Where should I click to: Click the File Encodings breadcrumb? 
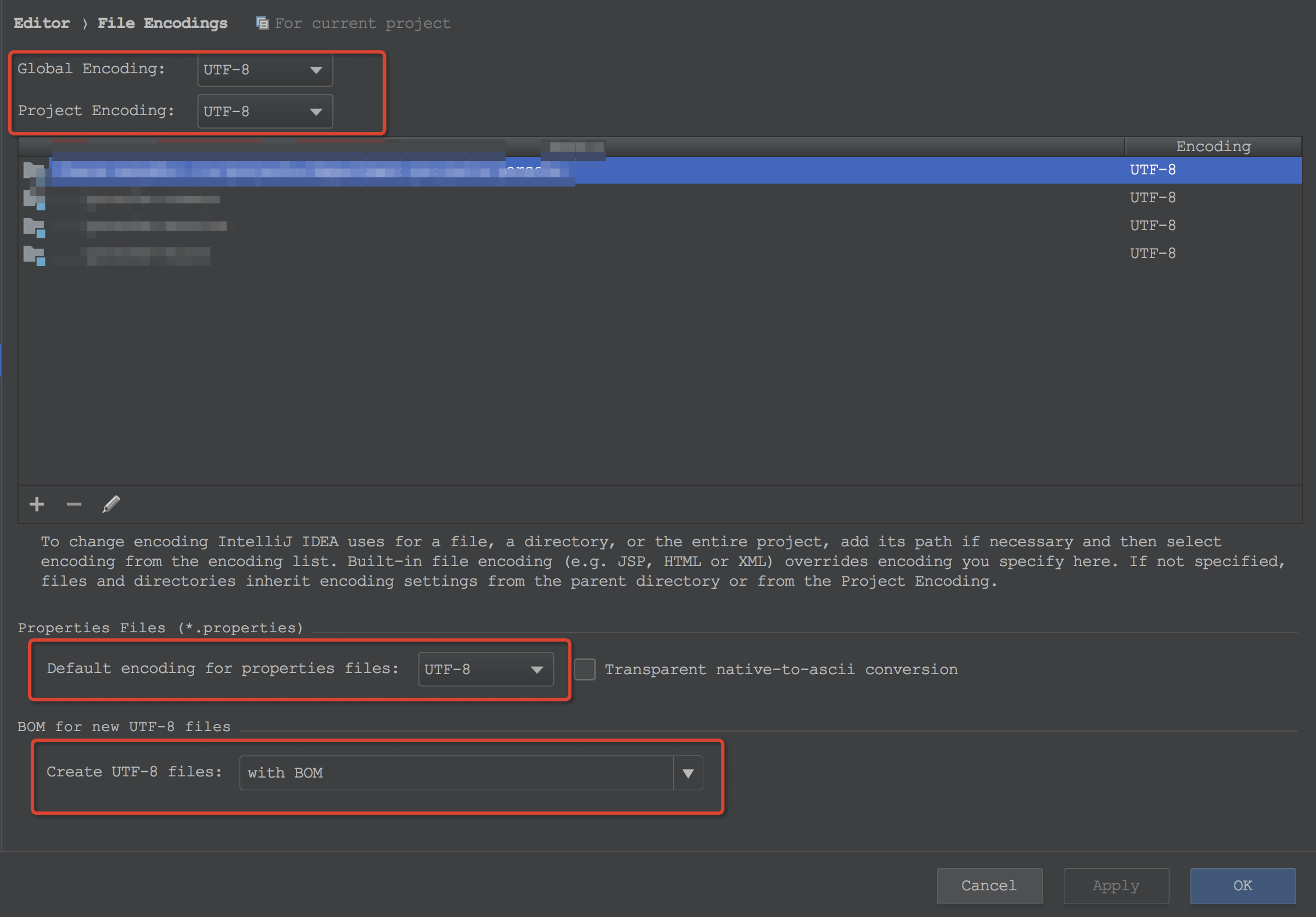click(163, 23)
